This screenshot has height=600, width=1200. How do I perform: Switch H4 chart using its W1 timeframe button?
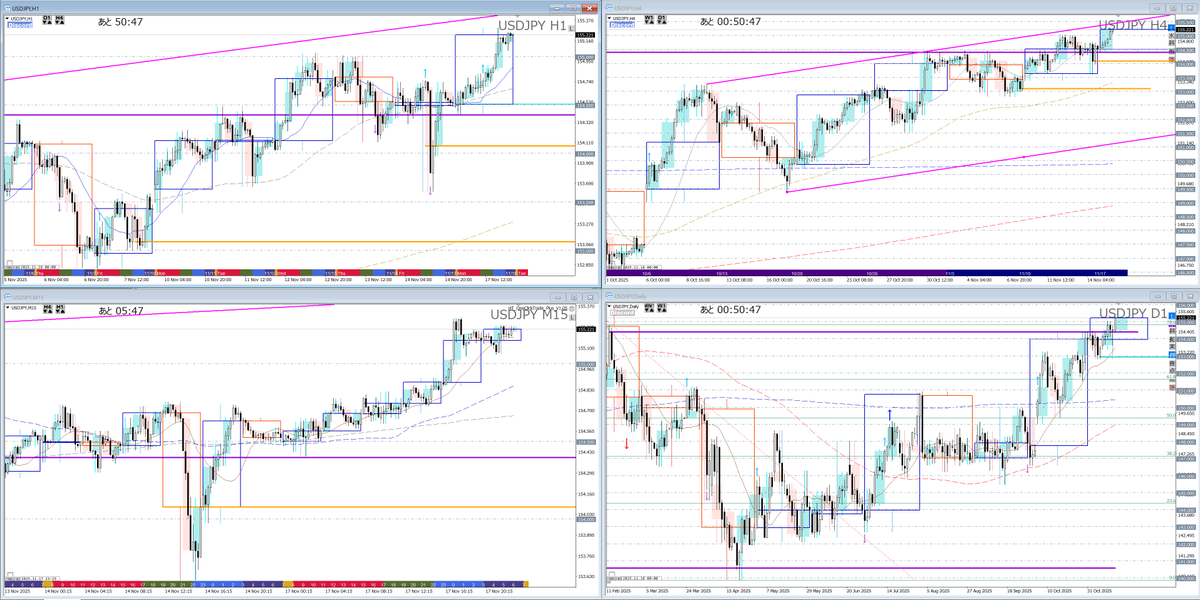(x=649, y=20)
